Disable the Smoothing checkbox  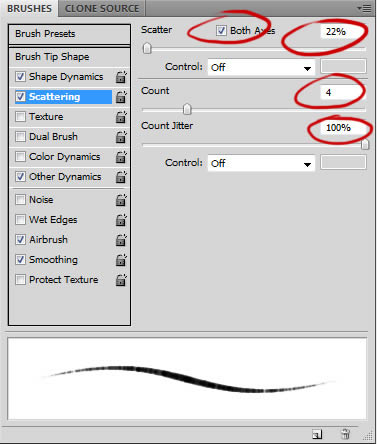(20, 260)
